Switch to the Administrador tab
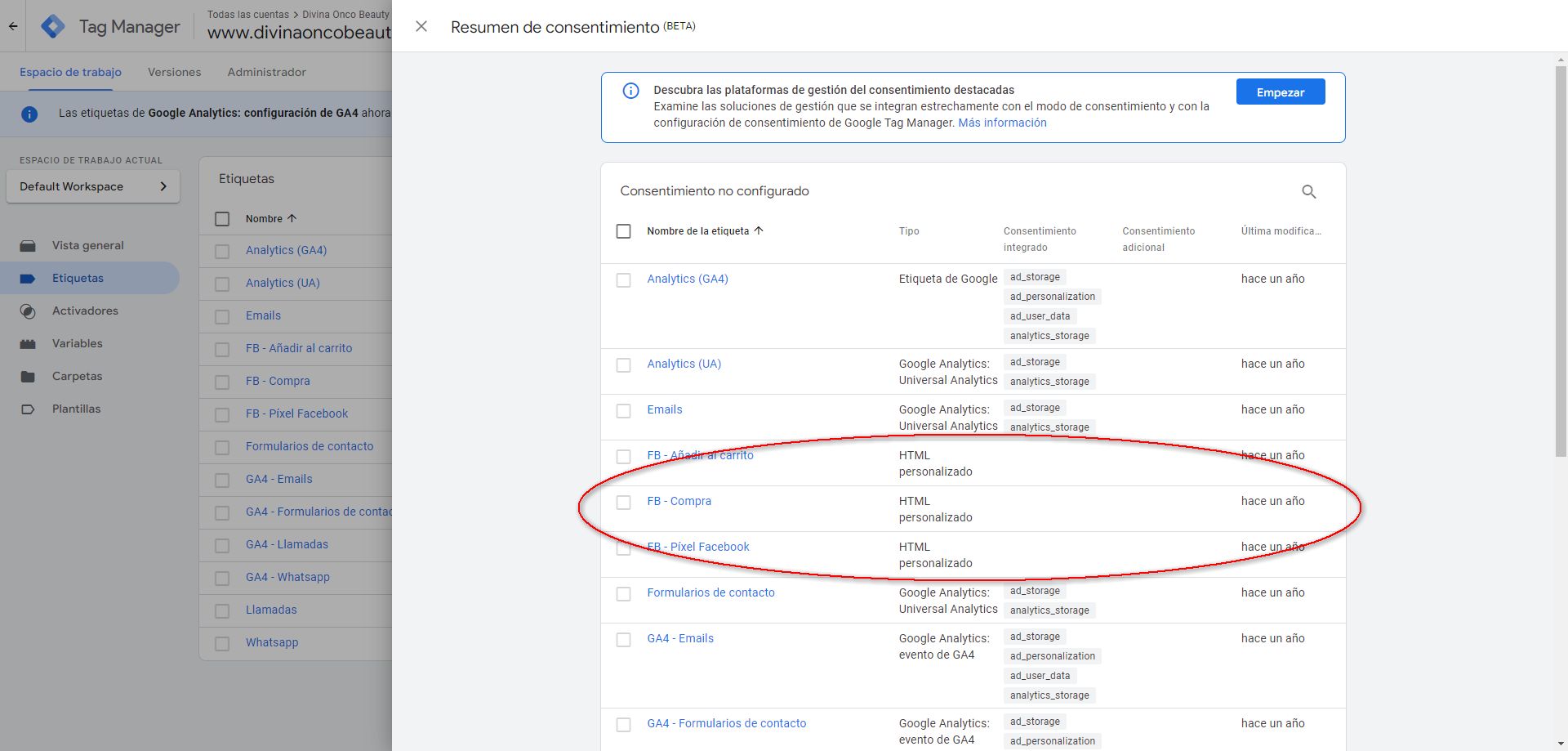The height and width of the screenshot is (751, 1568). pyautogui.click(x=267, y=72)
